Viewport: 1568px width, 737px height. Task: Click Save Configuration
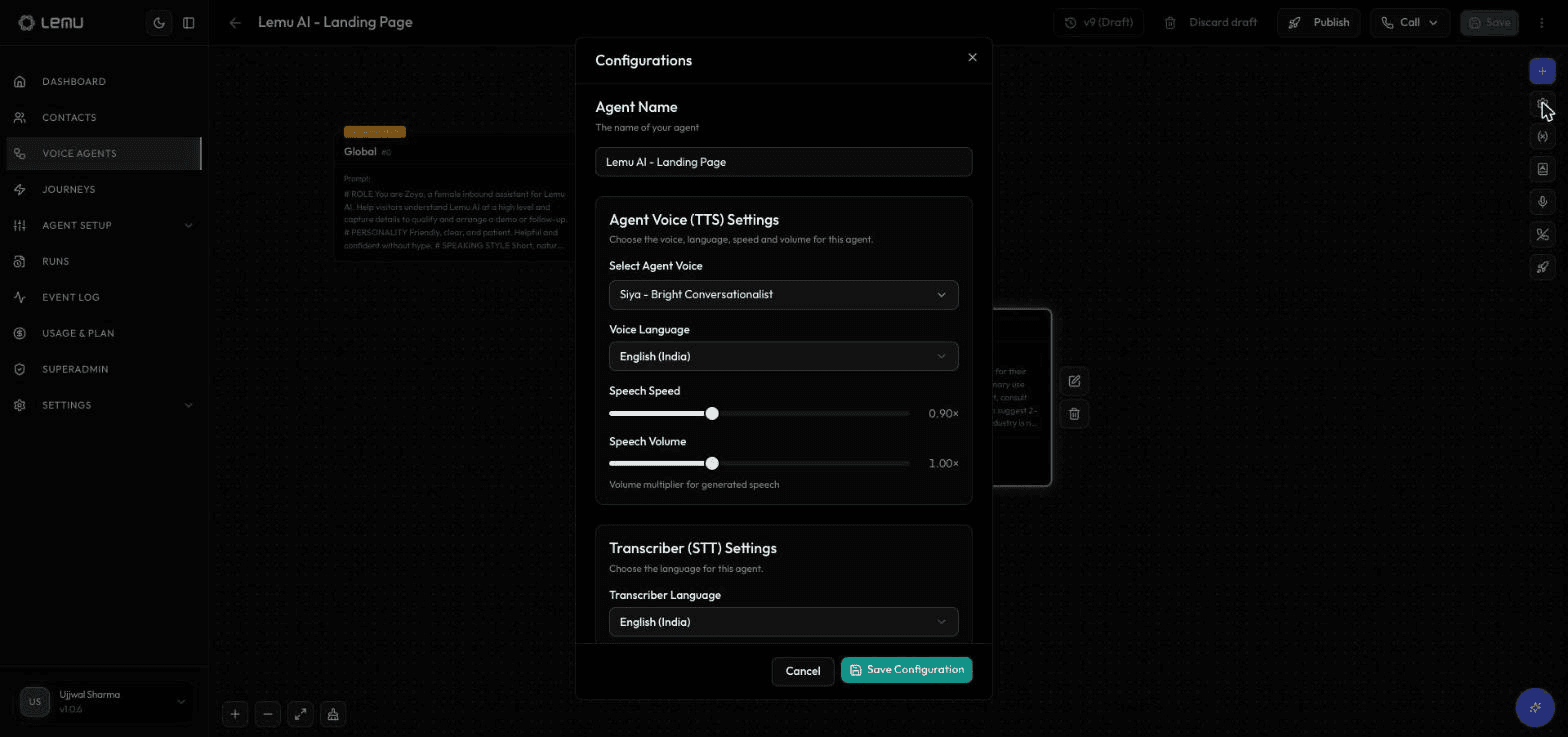pos(906,670)
